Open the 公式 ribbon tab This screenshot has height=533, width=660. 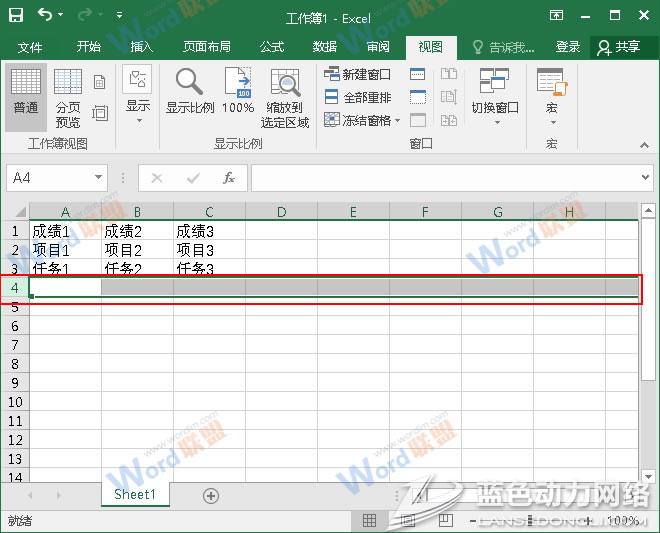click(x=272, y=47)
